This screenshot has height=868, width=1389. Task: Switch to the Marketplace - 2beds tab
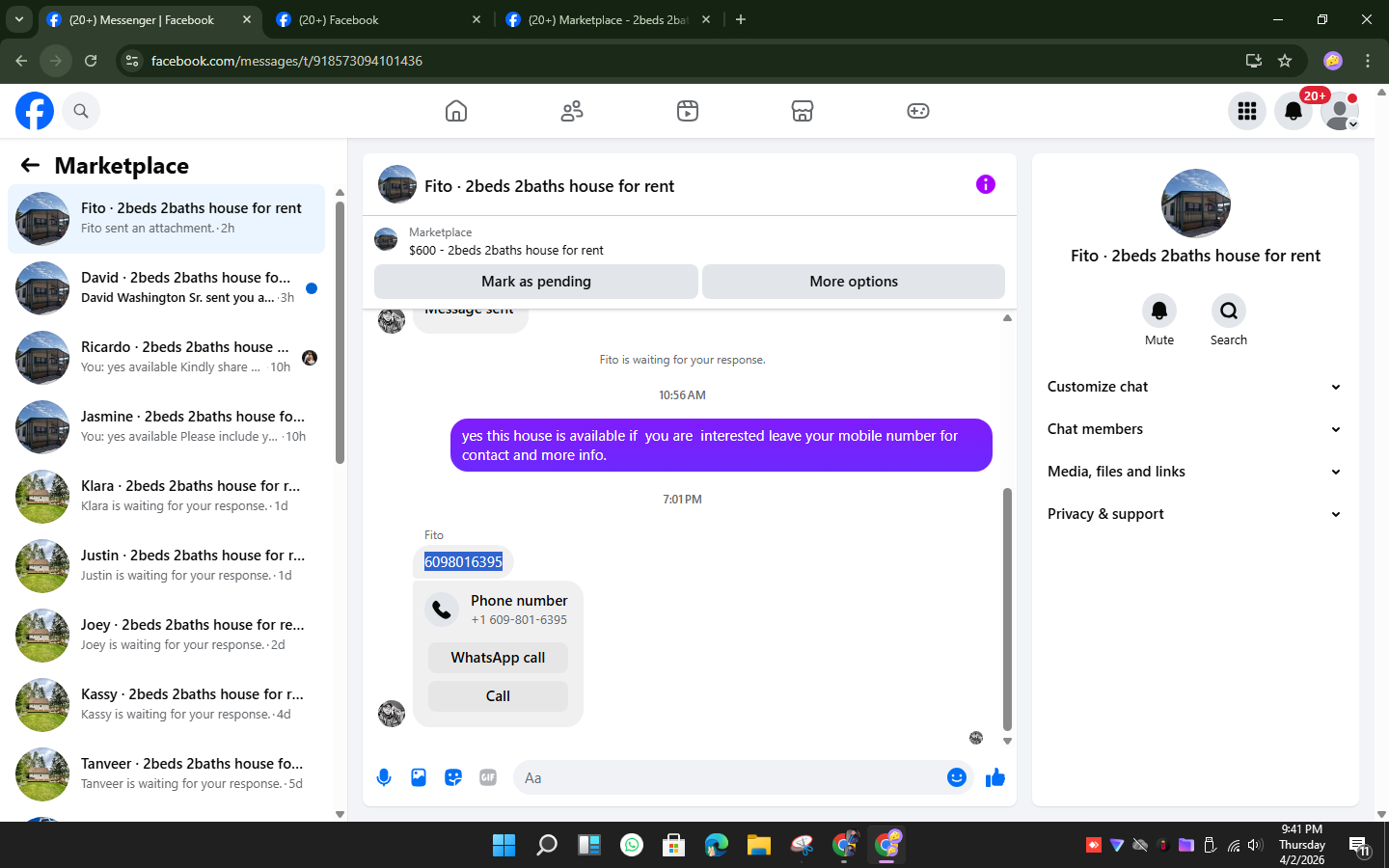pos(608,20)
